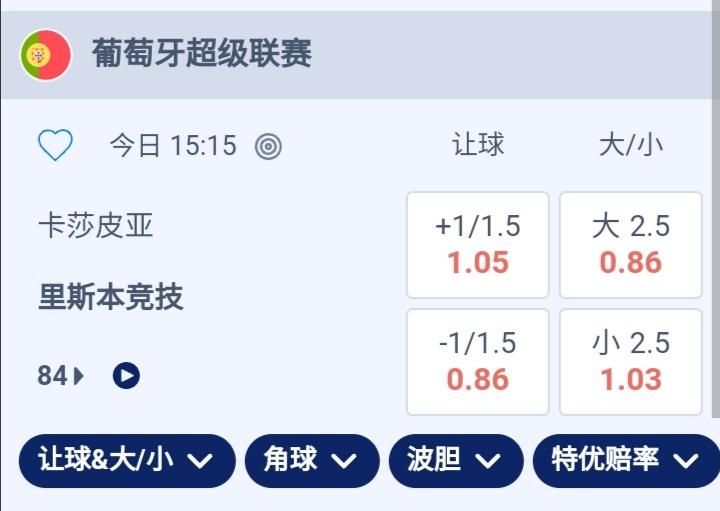Viewport: 720px width, 511px height.
Task: Expand the 角球 corners dropdown
Action: [311, 460]
